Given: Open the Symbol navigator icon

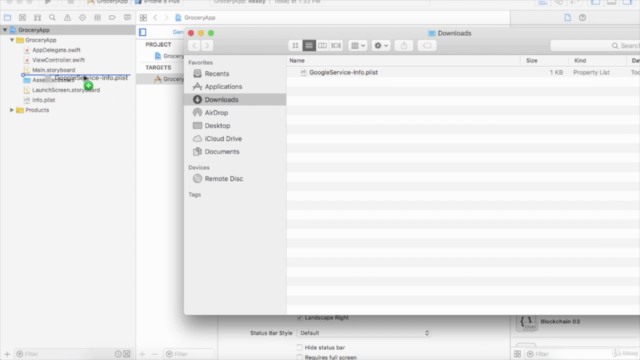Looking at the screenshot, I should 37,18.
